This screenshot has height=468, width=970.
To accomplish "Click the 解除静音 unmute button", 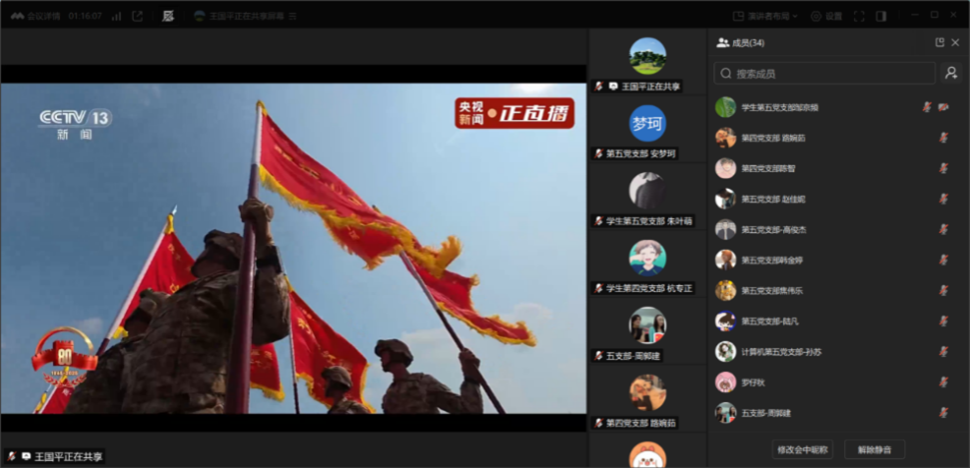I will click(874, 450).
